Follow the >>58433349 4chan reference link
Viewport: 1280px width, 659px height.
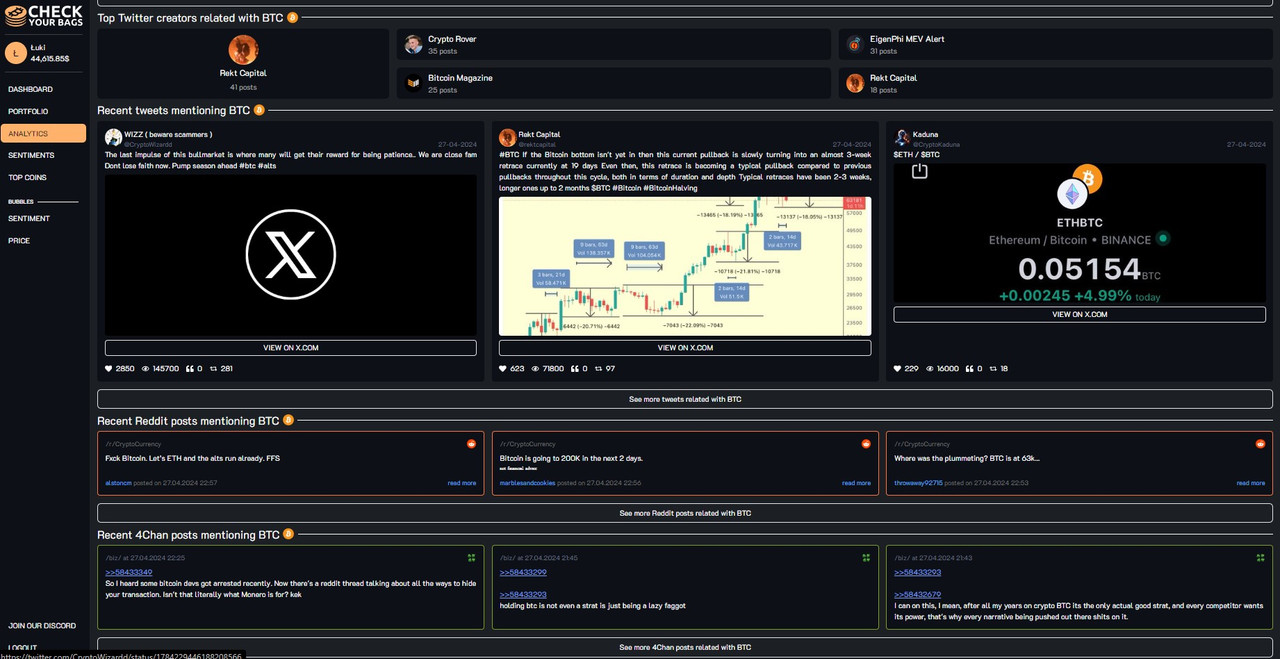(129, 572)
